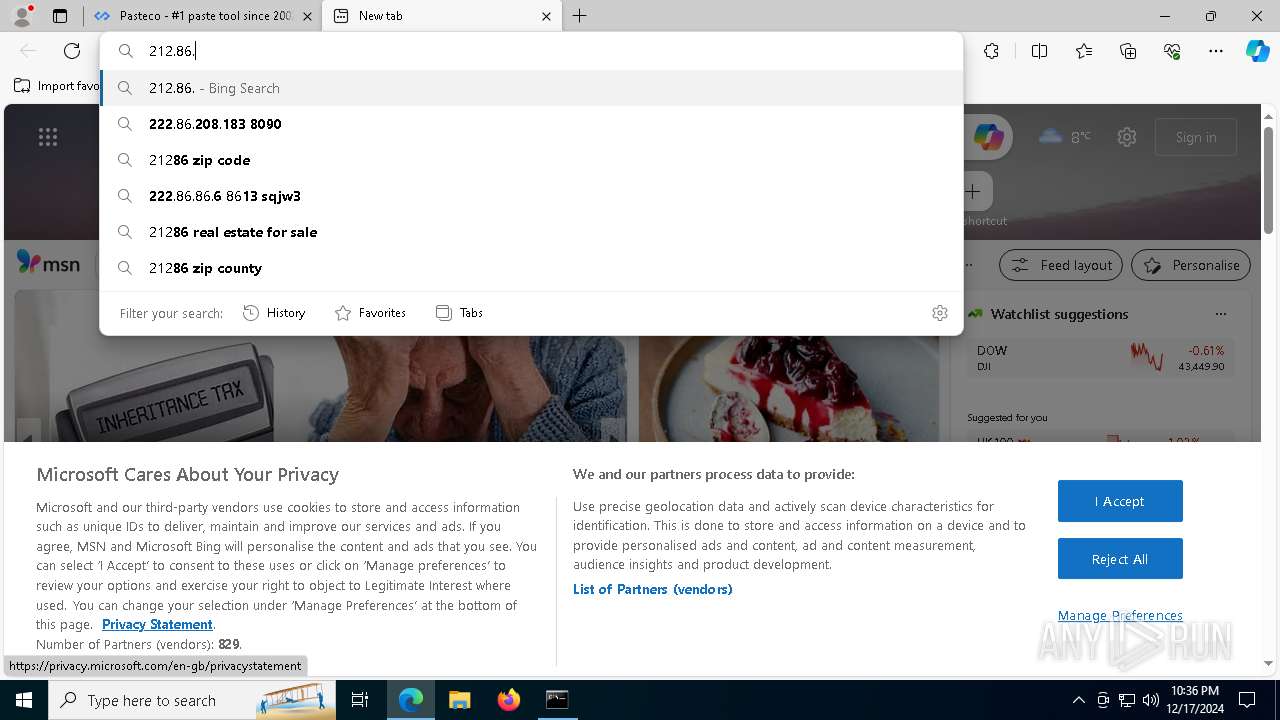Open the Inheritance Tax news story
1280x720 pixels.
coord(320,388)
